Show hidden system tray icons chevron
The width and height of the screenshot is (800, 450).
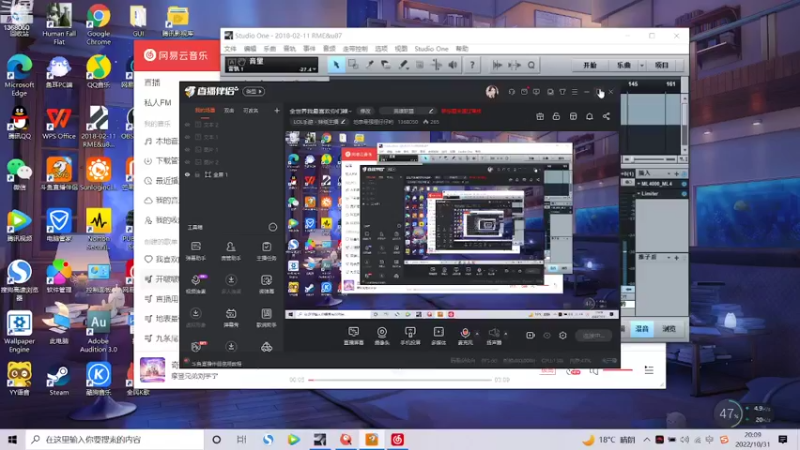pos(646,439)
